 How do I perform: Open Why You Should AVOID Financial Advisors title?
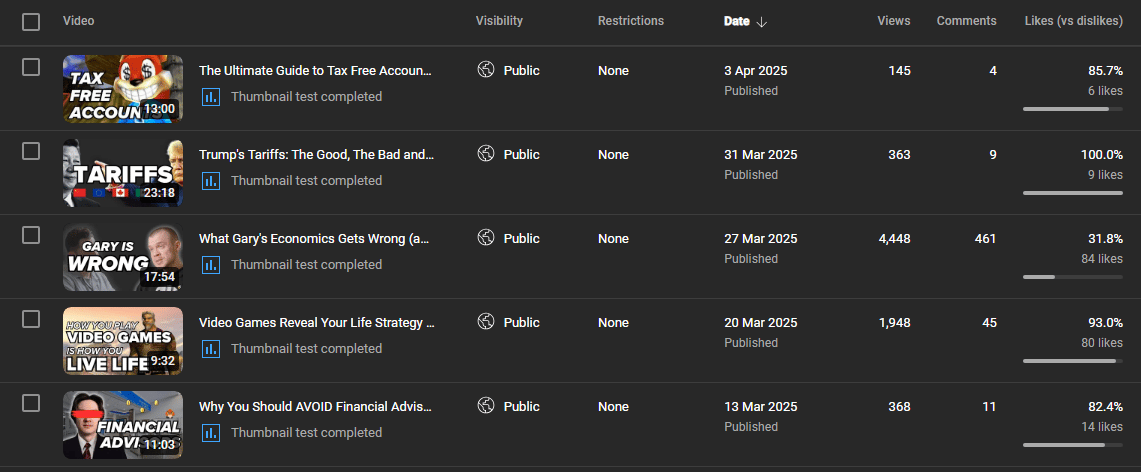[314, 406]
